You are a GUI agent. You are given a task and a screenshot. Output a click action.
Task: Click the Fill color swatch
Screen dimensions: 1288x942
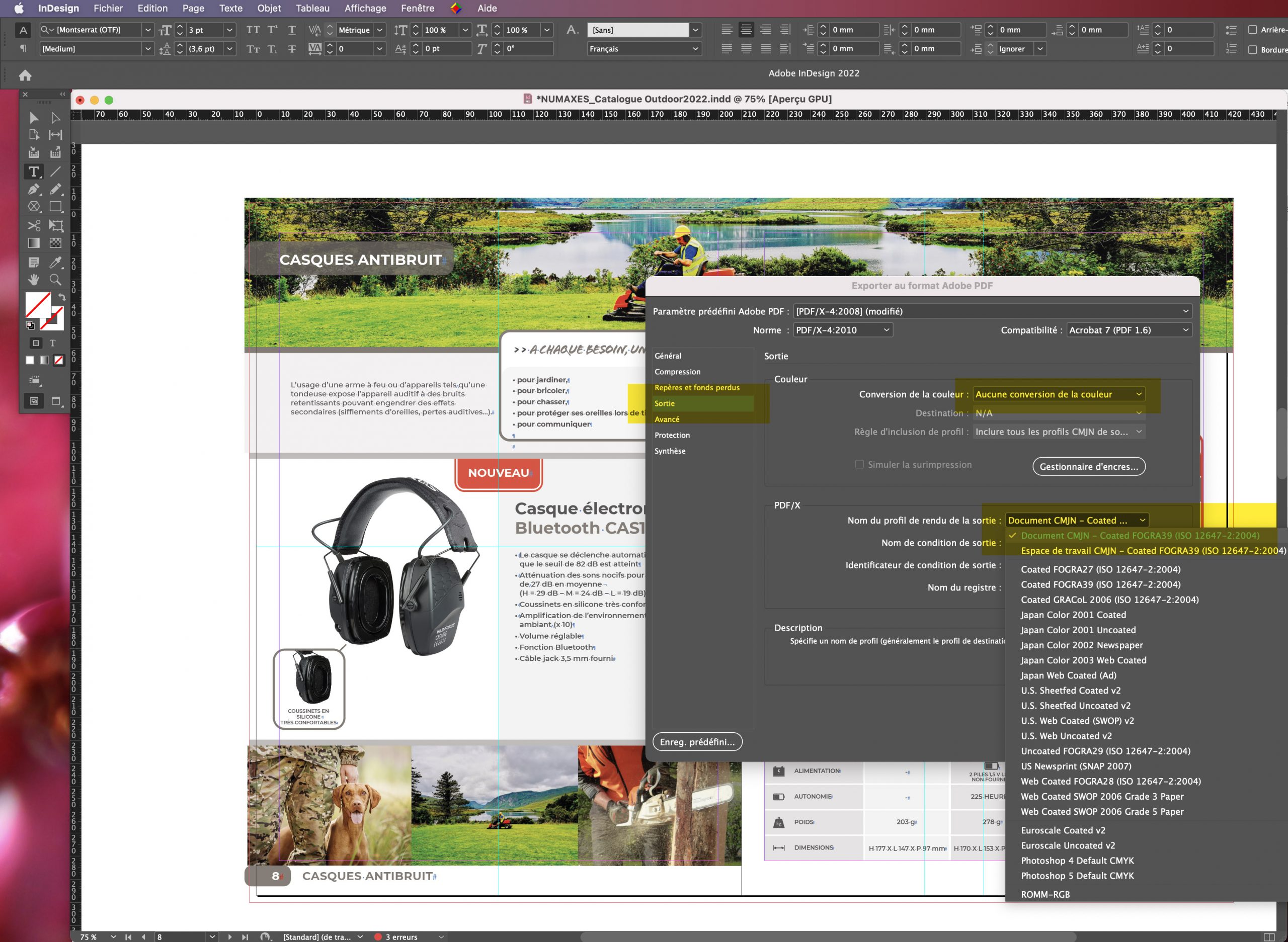tap(38, 305)
